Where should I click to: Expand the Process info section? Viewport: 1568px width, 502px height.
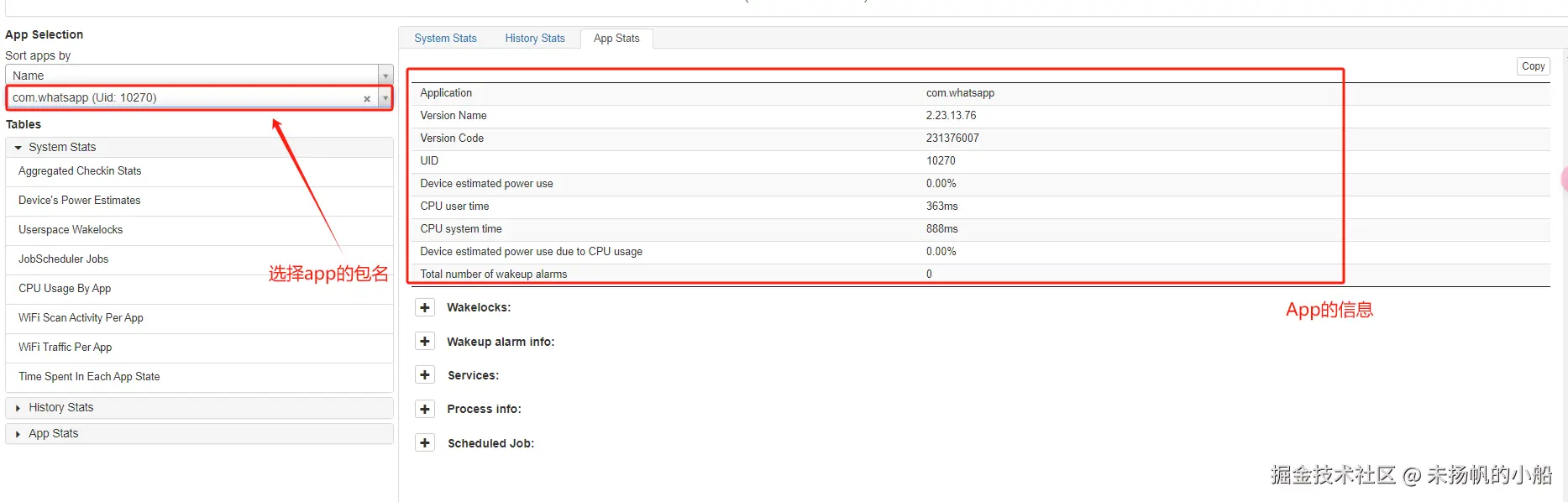point(425,409)
